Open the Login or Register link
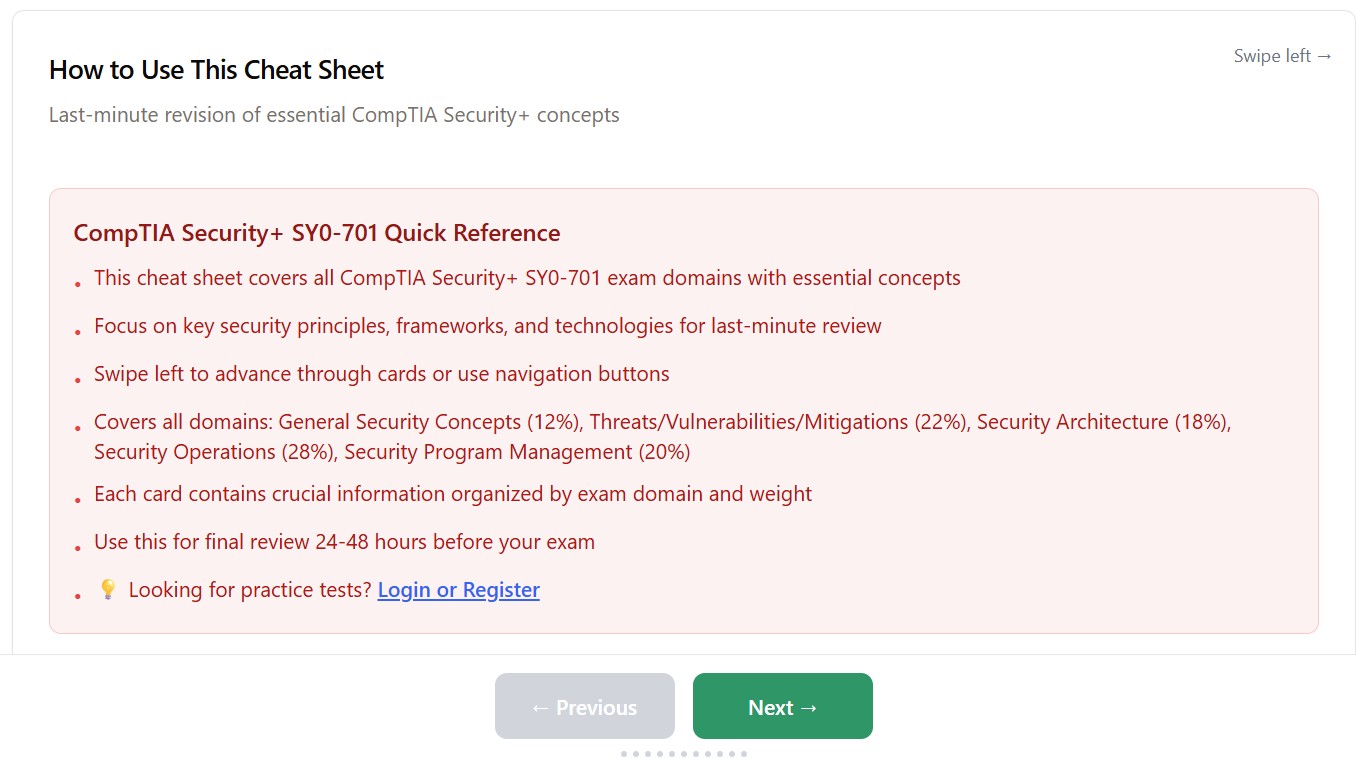Image resolution: width=1356 pixels, height=772 pixels. click(x=458, y=590)
